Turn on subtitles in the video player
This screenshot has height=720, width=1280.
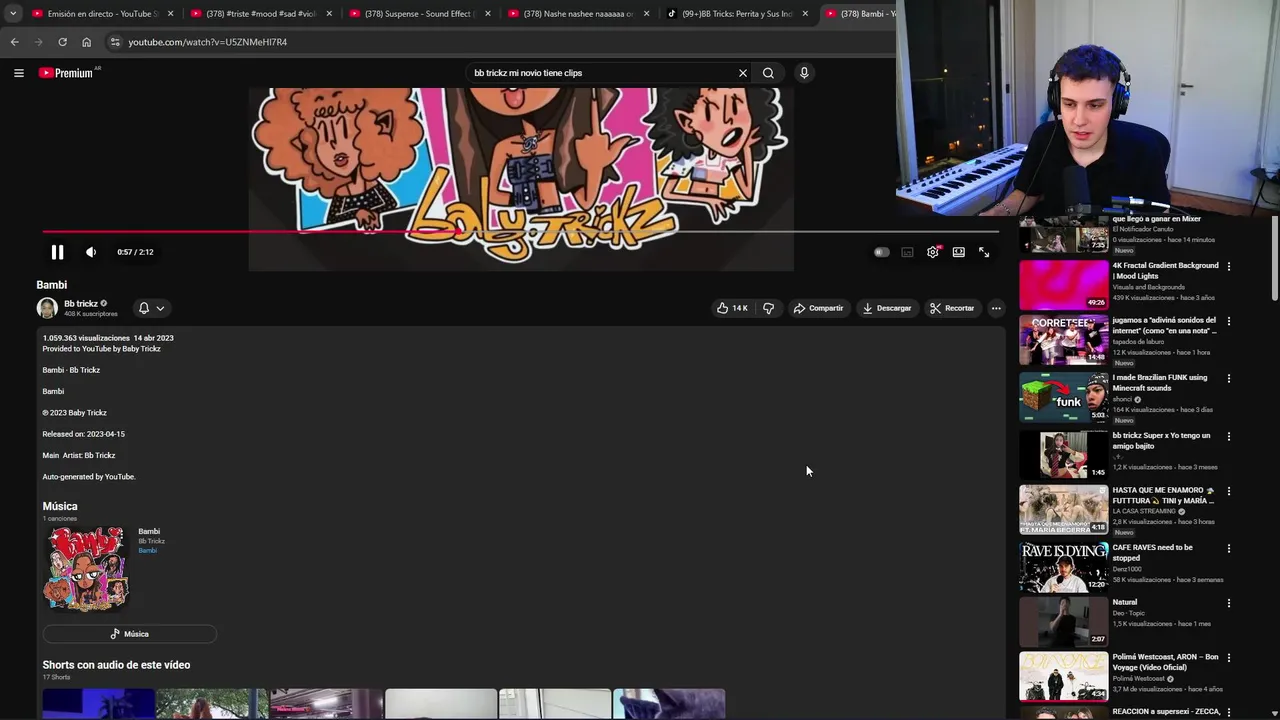[x=907, y=252]
